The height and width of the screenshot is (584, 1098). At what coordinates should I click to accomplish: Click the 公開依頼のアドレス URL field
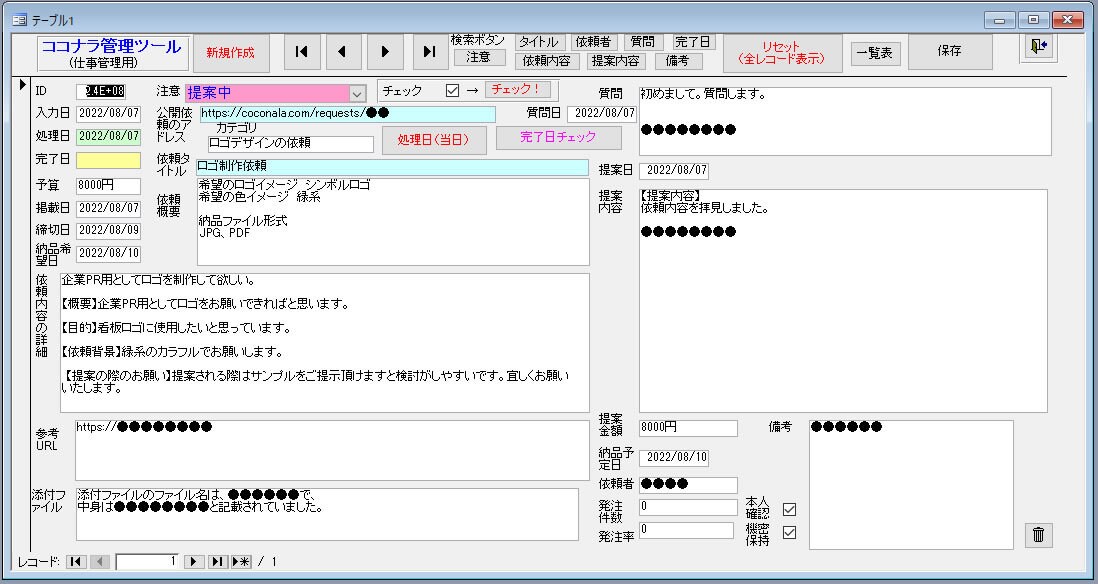coord(347,113)
